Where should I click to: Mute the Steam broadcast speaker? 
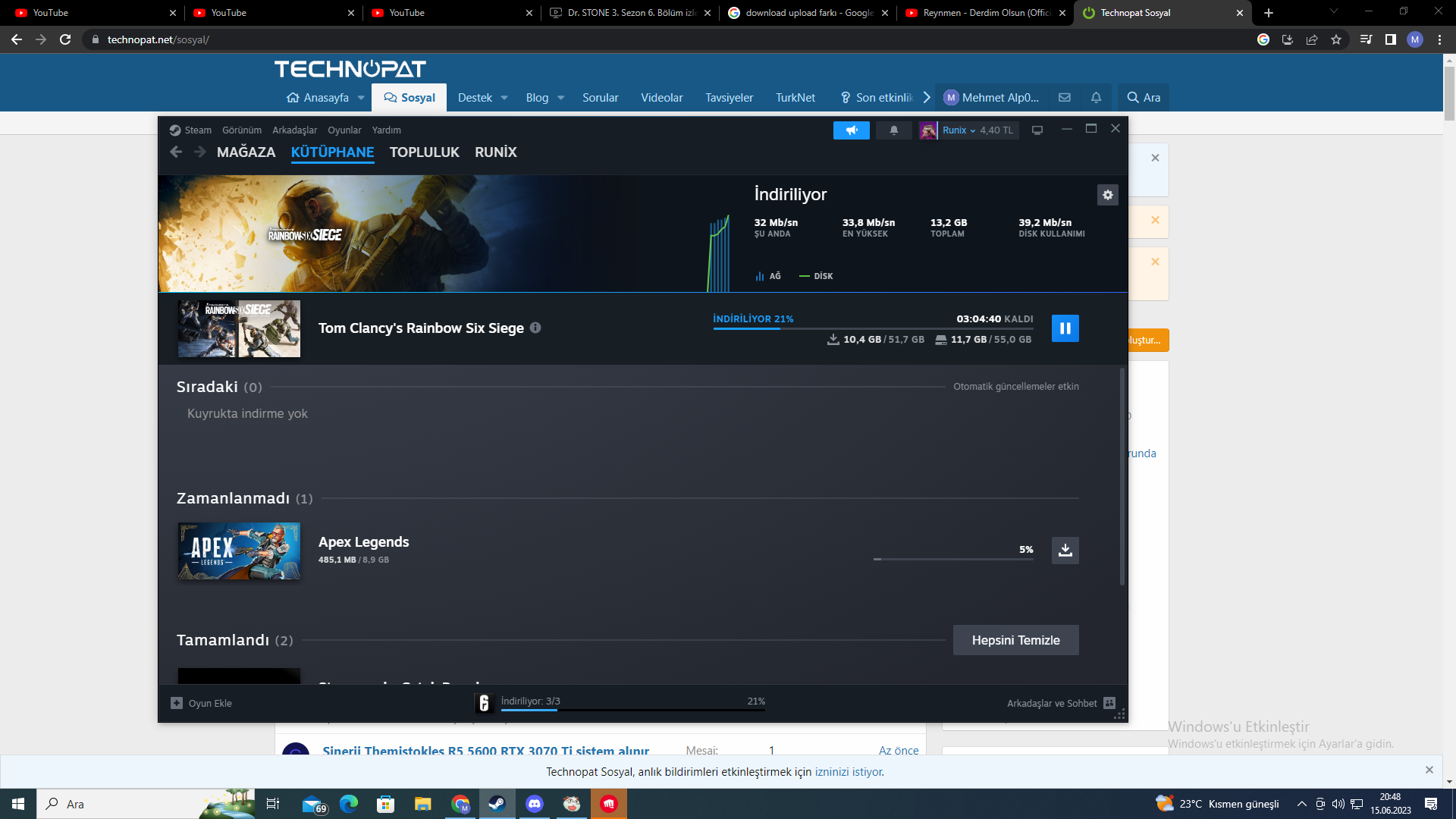852,130
